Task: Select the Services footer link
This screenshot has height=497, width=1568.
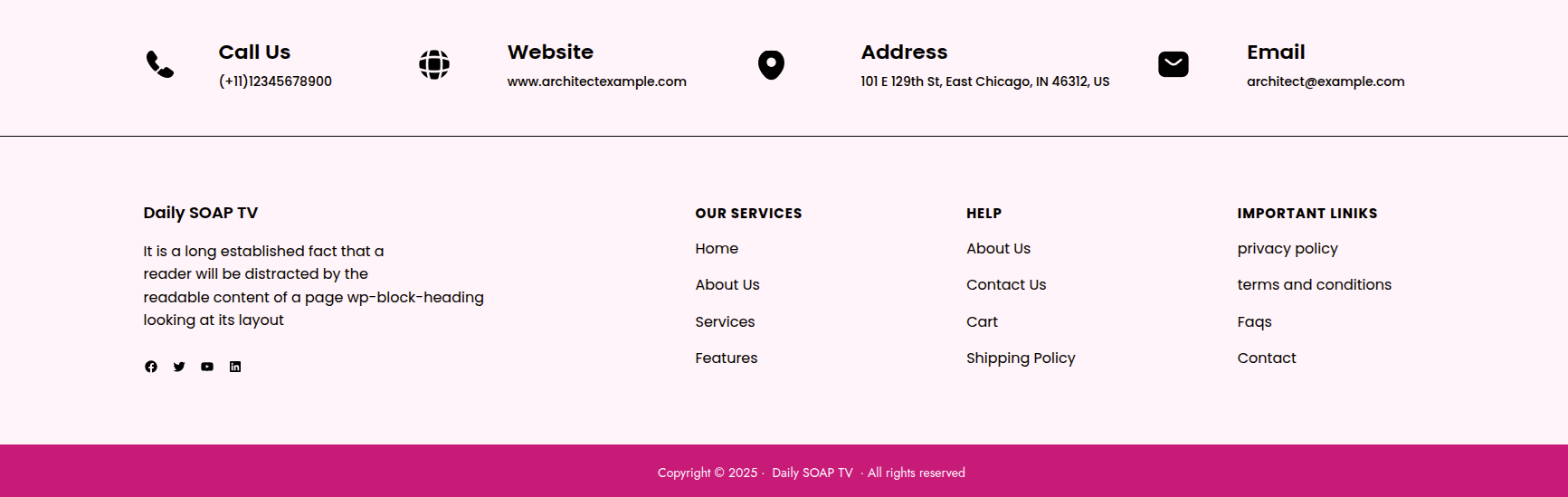Action: 725,322
